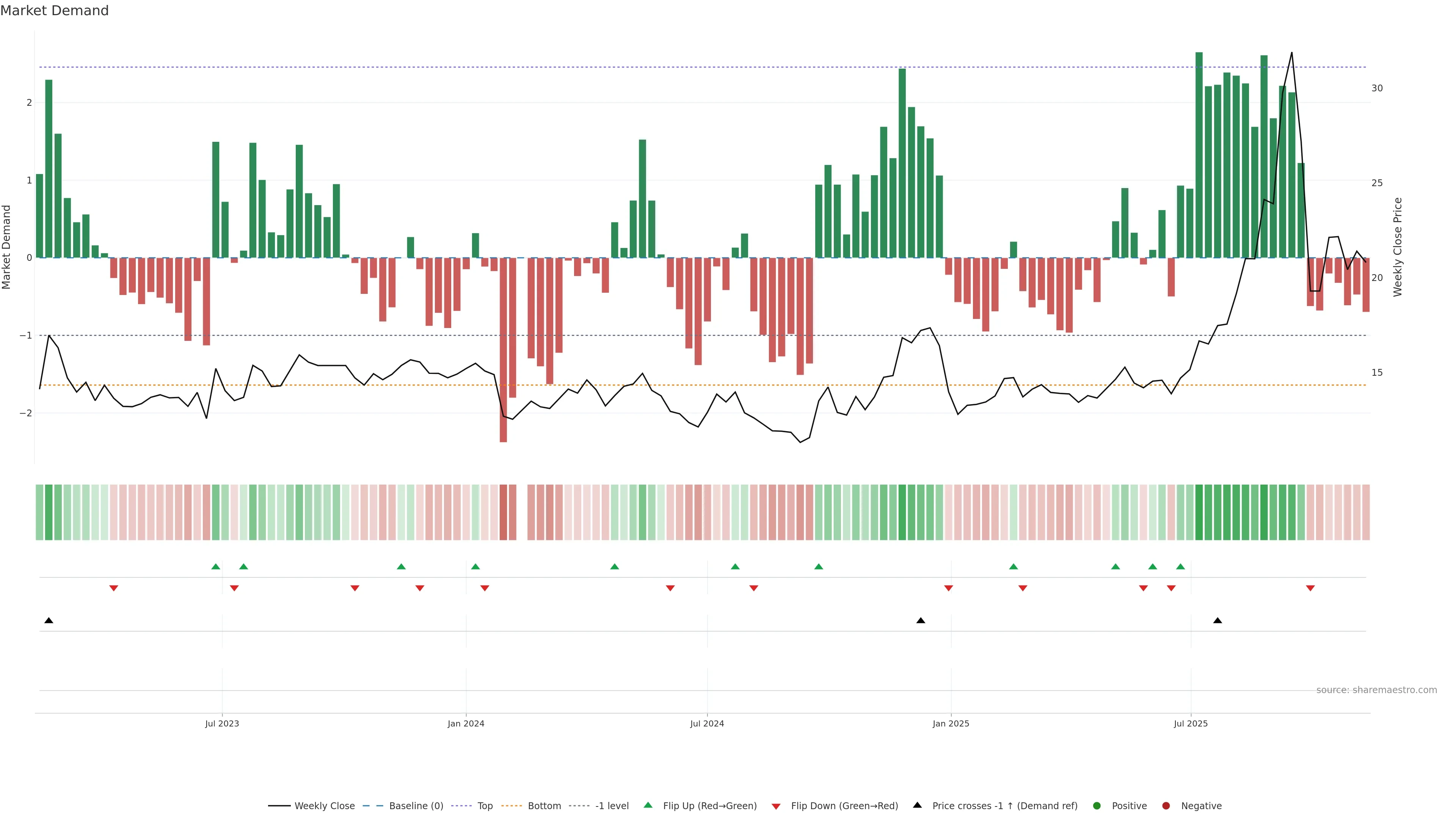1456x819 pixels.
Task: Click black Price crosses -1 legend triangle
Action: pyautogui.click(x=917, y=805)
